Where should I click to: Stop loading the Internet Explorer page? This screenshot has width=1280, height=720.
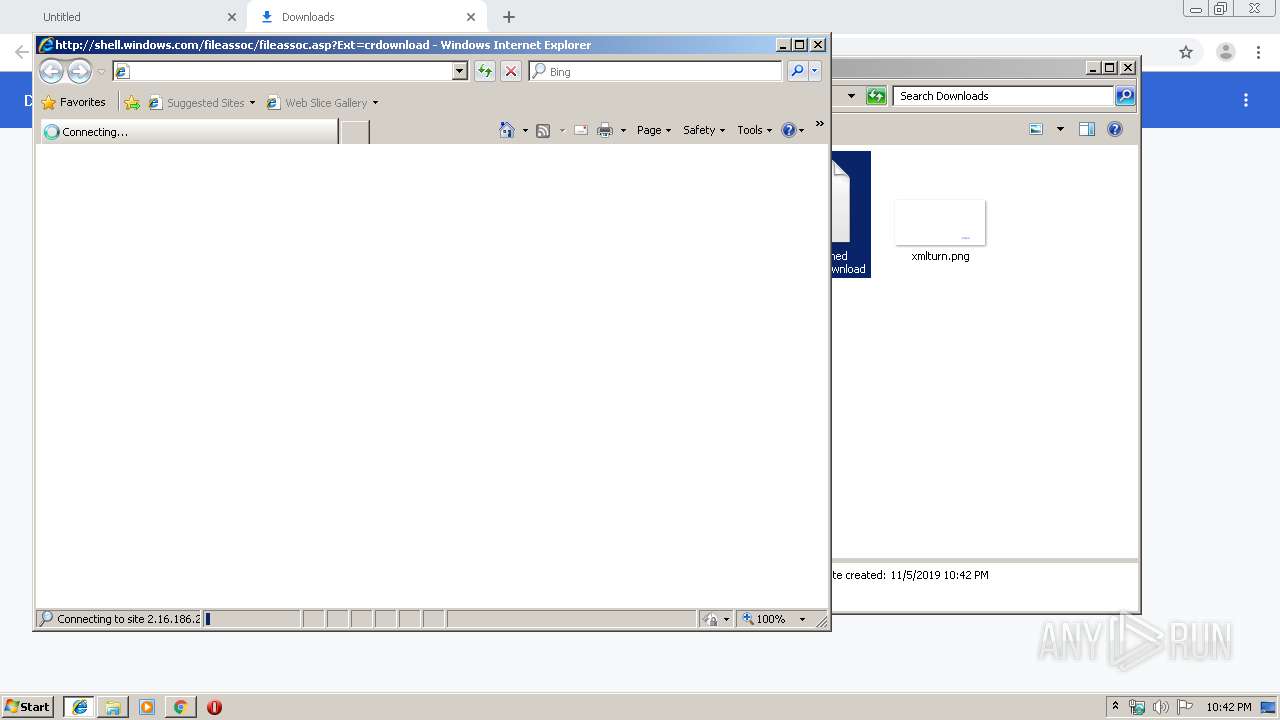click(x=511, y=71)
